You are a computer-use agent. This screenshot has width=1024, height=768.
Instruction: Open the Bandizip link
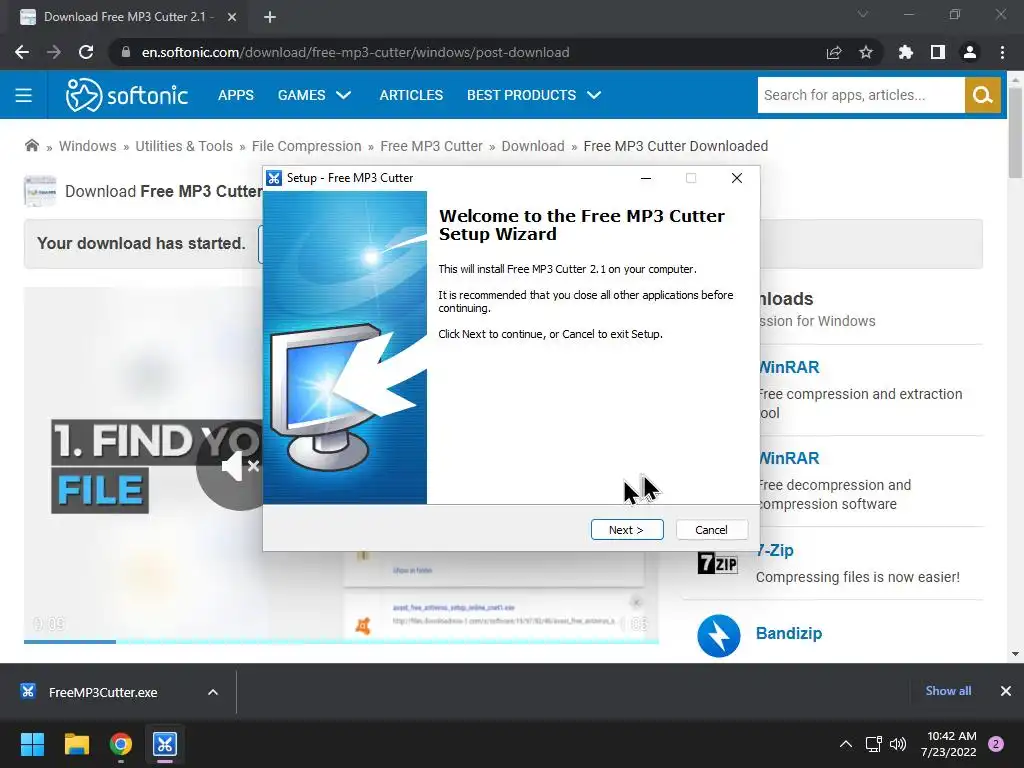coord(789,633)
